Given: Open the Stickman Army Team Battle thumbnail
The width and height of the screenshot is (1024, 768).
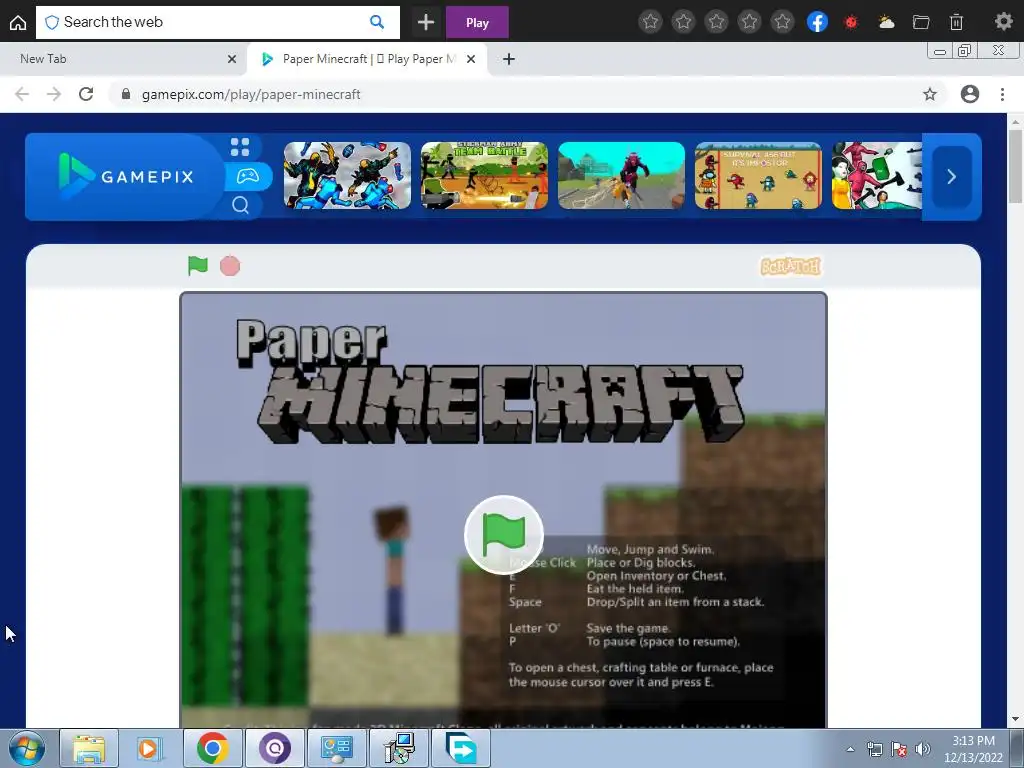Looking at the screenshot, I should pyautogui.click(x=485, y=176).
